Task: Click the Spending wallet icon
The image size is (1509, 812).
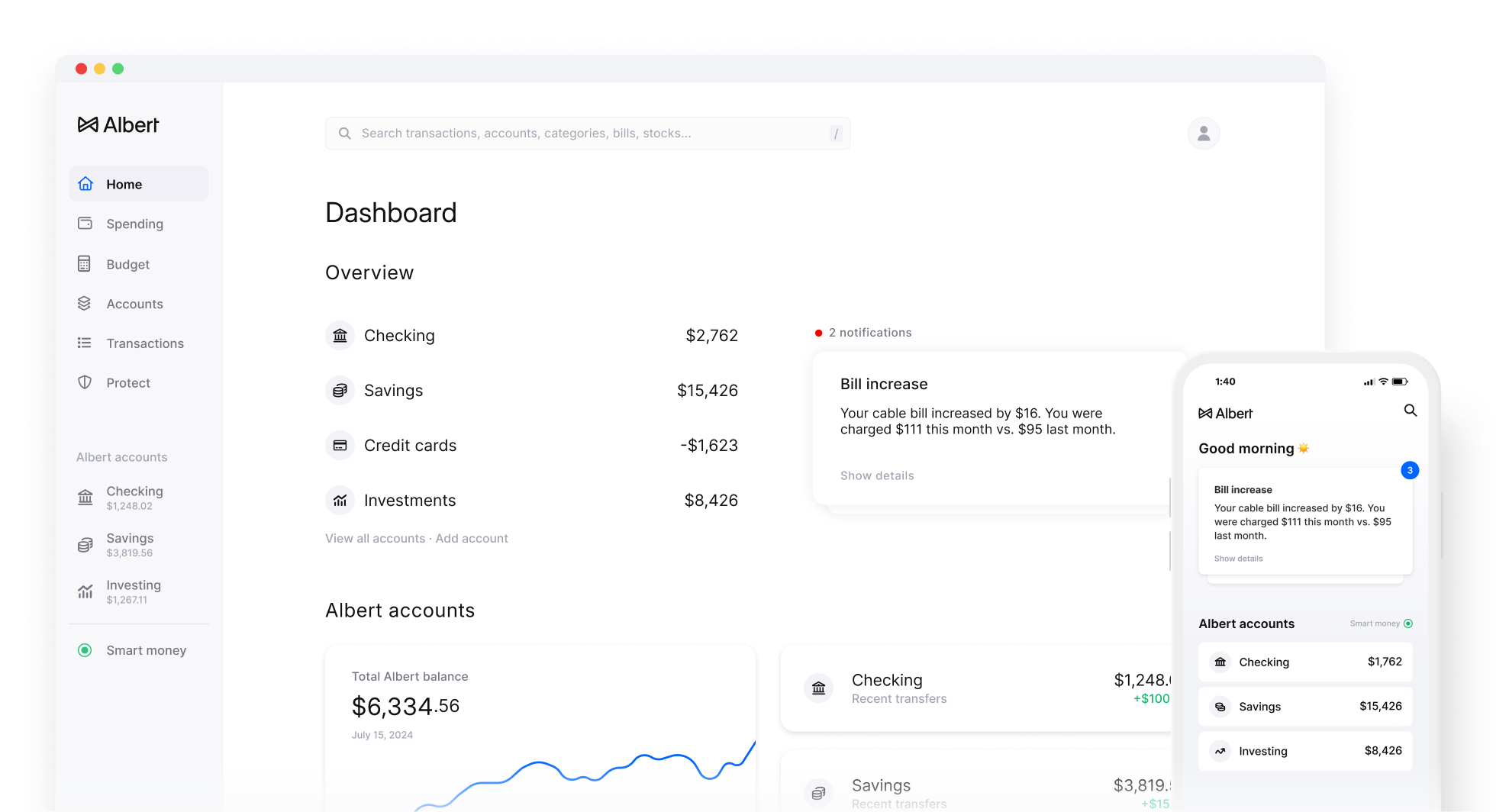Action: (85, 224)
